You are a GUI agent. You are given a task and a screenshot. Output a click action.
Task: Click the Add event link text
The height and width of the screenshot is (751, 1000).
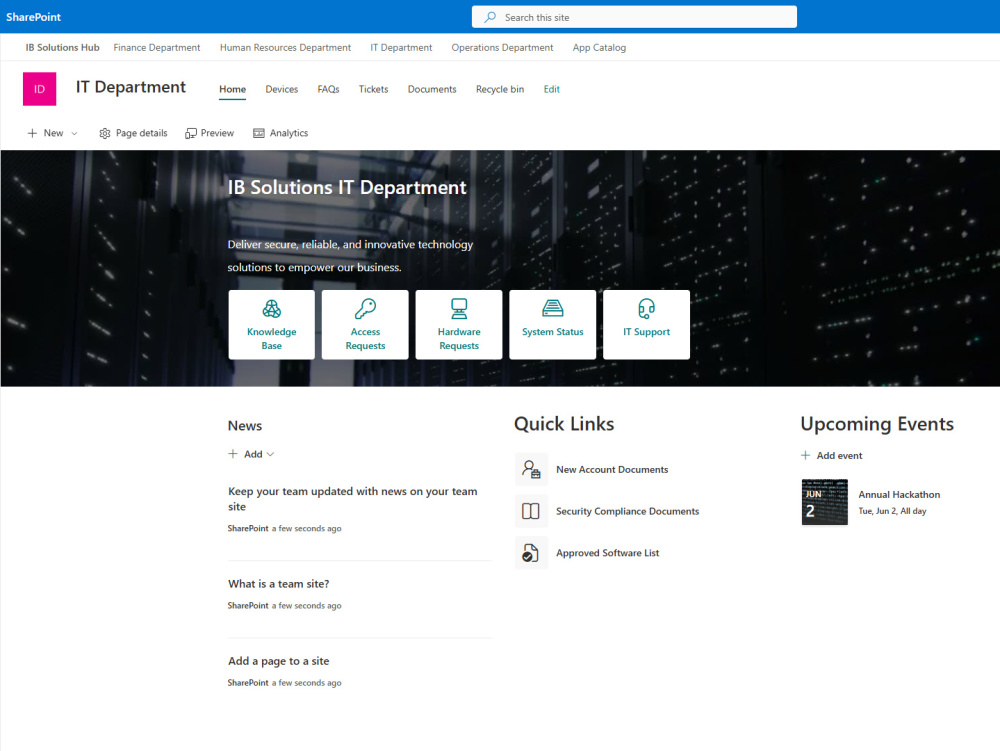tap(839, 456)
